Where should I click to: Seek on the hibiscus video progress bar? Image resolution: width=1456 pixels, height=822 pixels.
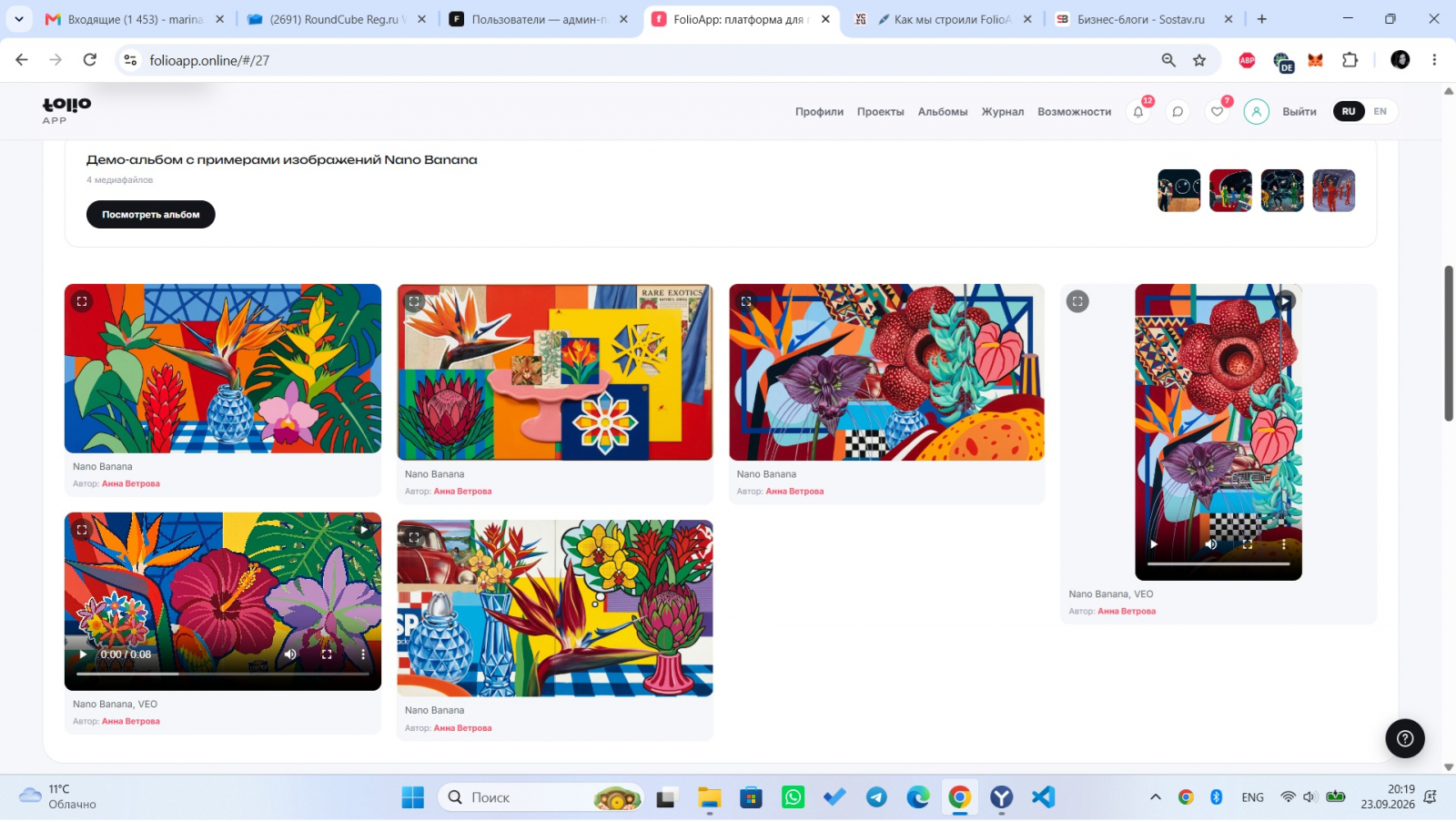[223, 674]
